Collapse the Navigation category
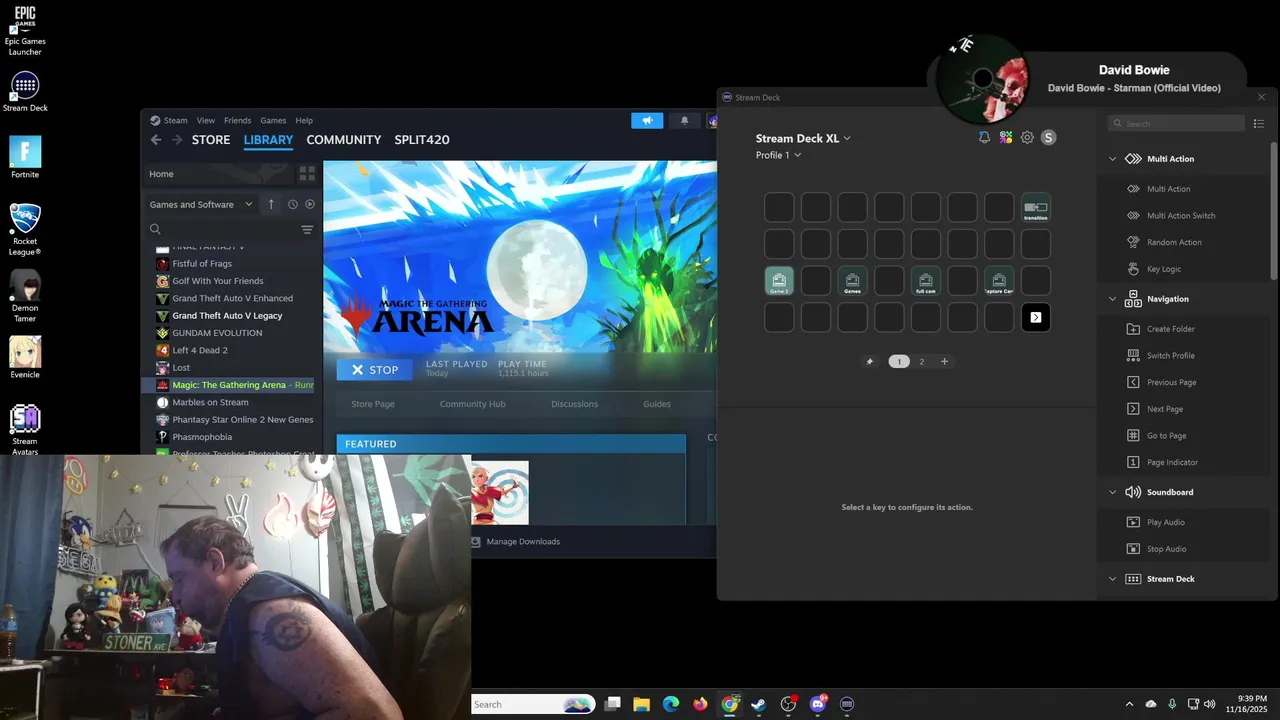This screenshot has height=720, width=1280. [x=1112, y=299]
